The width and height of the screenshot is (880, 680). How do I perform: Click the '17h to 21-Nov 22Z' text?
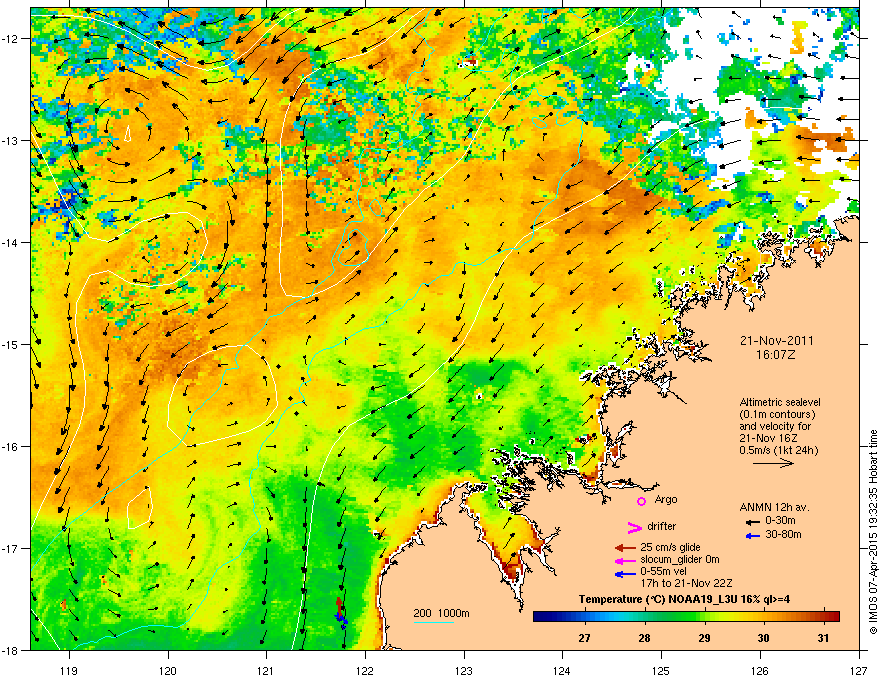pyautogui.click(x=686, y=583)
